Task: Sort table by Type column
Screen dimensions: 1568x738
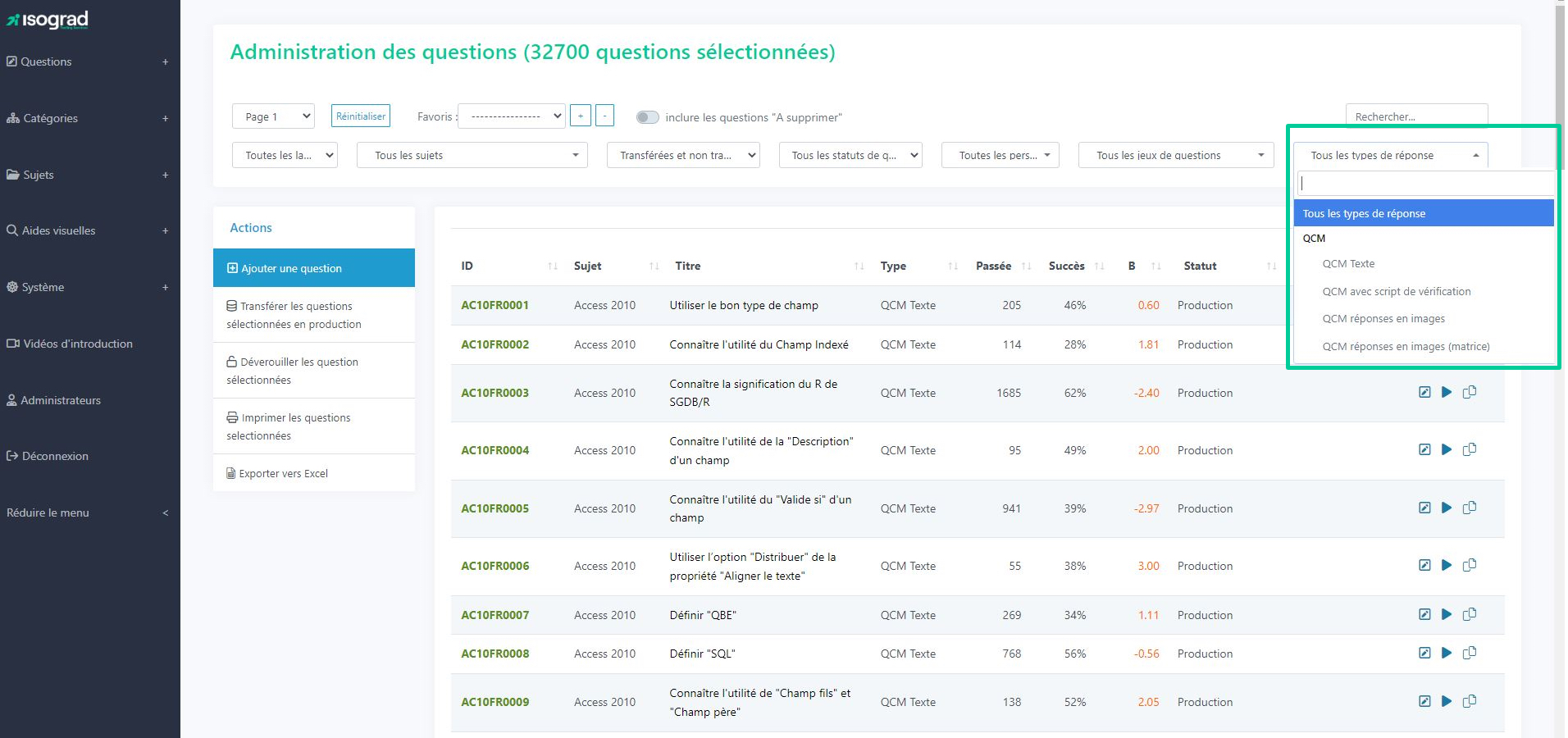Action: pos(918,266)
